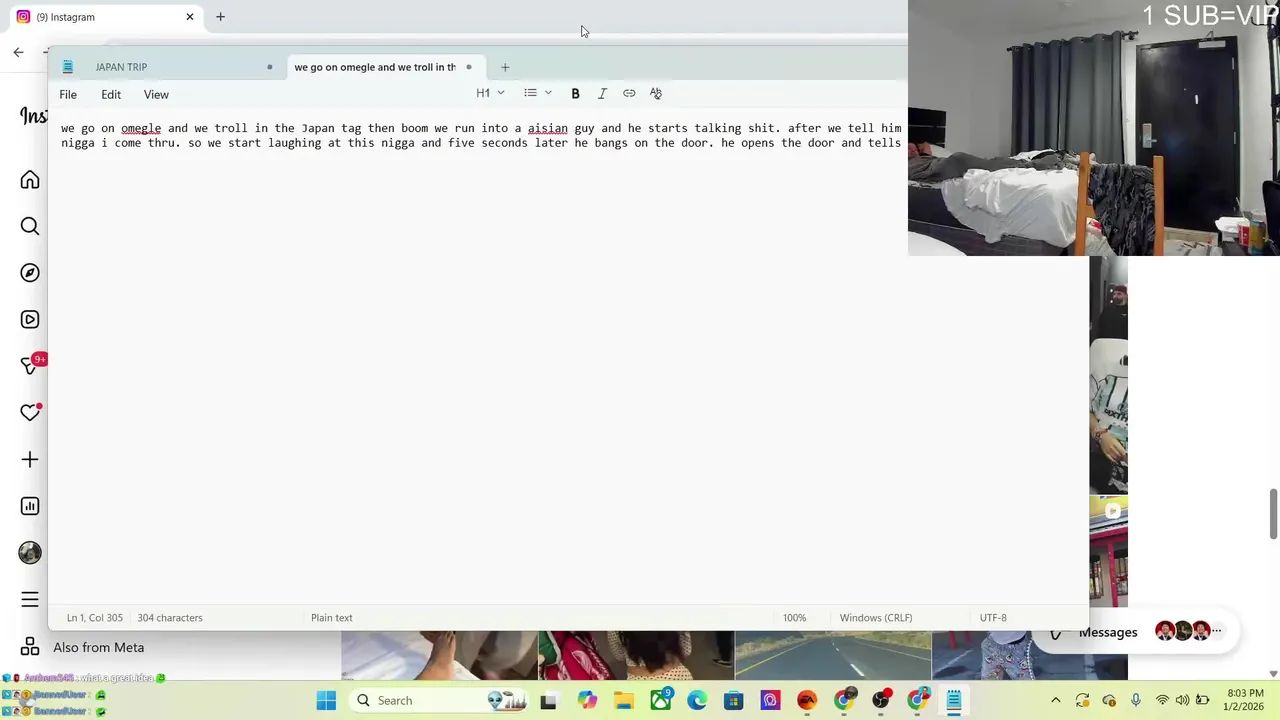Viewport: 1280px width, 720px height.
Task: Click the 304 characters count in the status bar
Action: point(170,618)
